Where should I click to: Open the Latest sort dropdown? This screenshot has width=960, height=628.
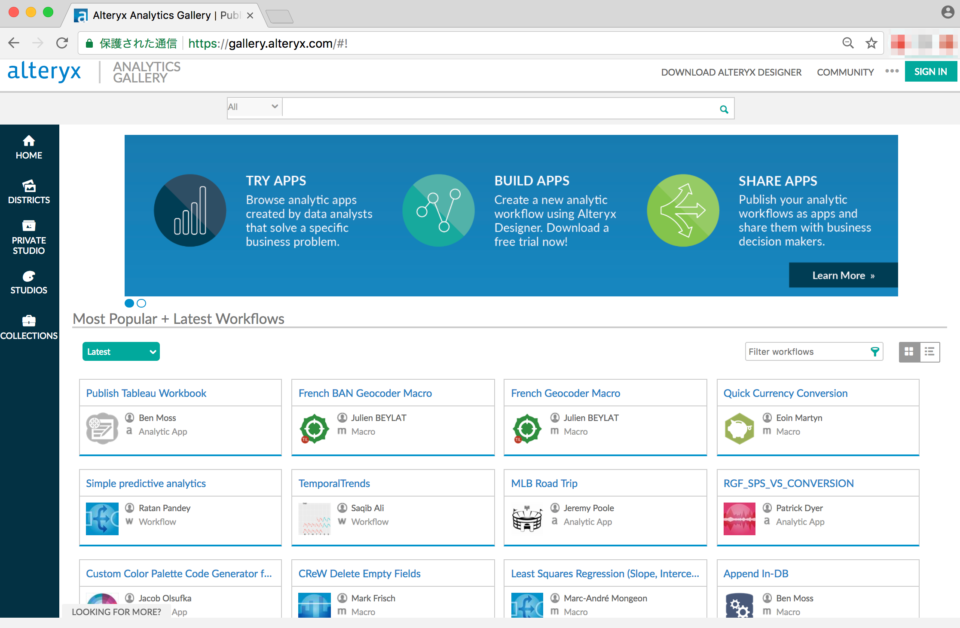click(x=120, y=351)
